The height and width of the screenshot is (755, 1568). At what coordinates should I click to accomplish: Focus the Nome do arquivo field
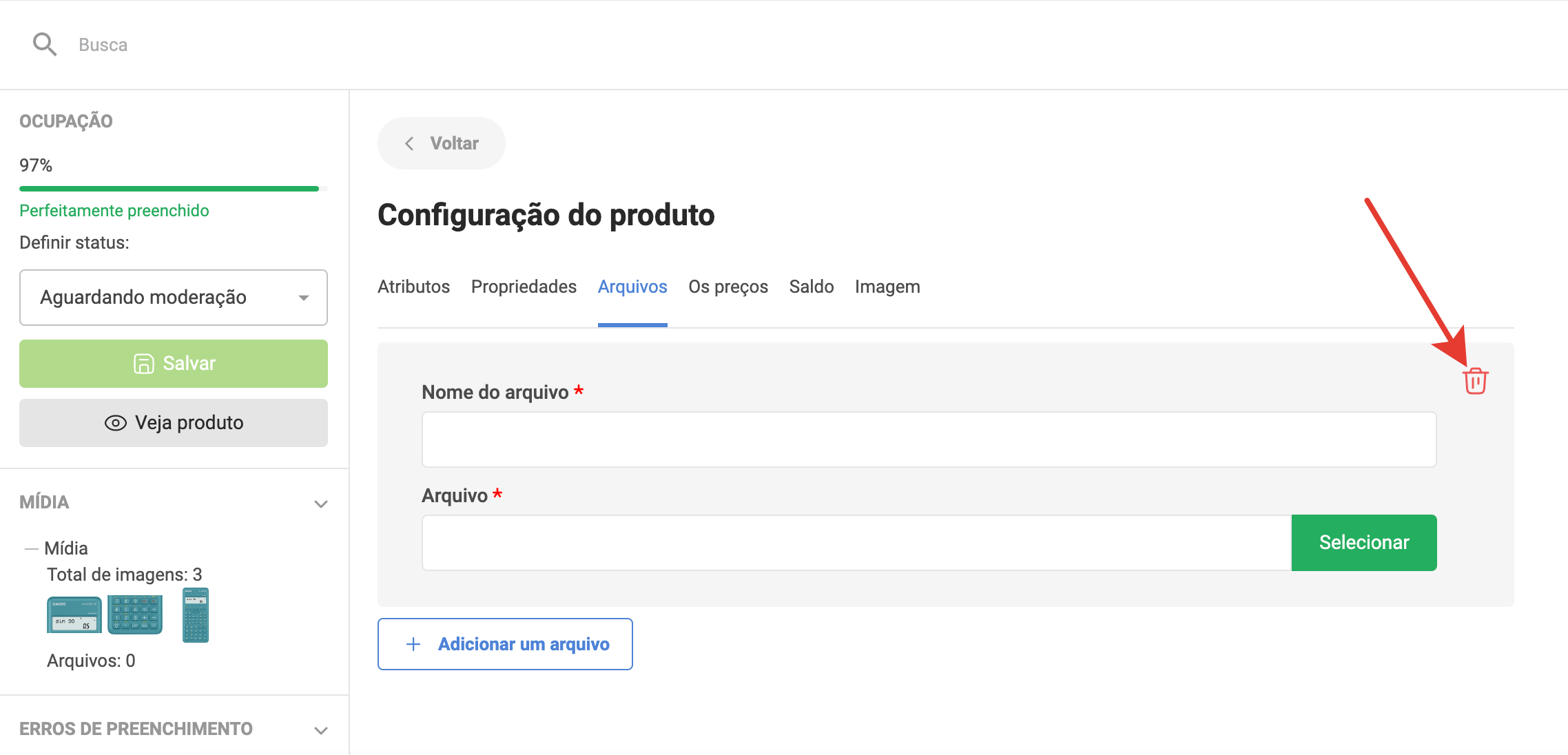[929, 439]
